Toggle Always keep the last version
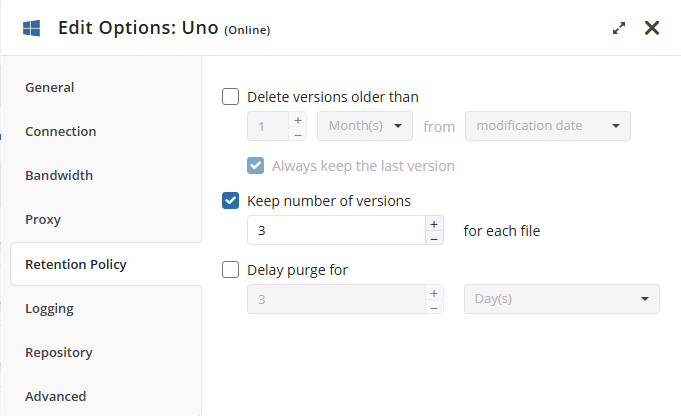 [256, 166]
